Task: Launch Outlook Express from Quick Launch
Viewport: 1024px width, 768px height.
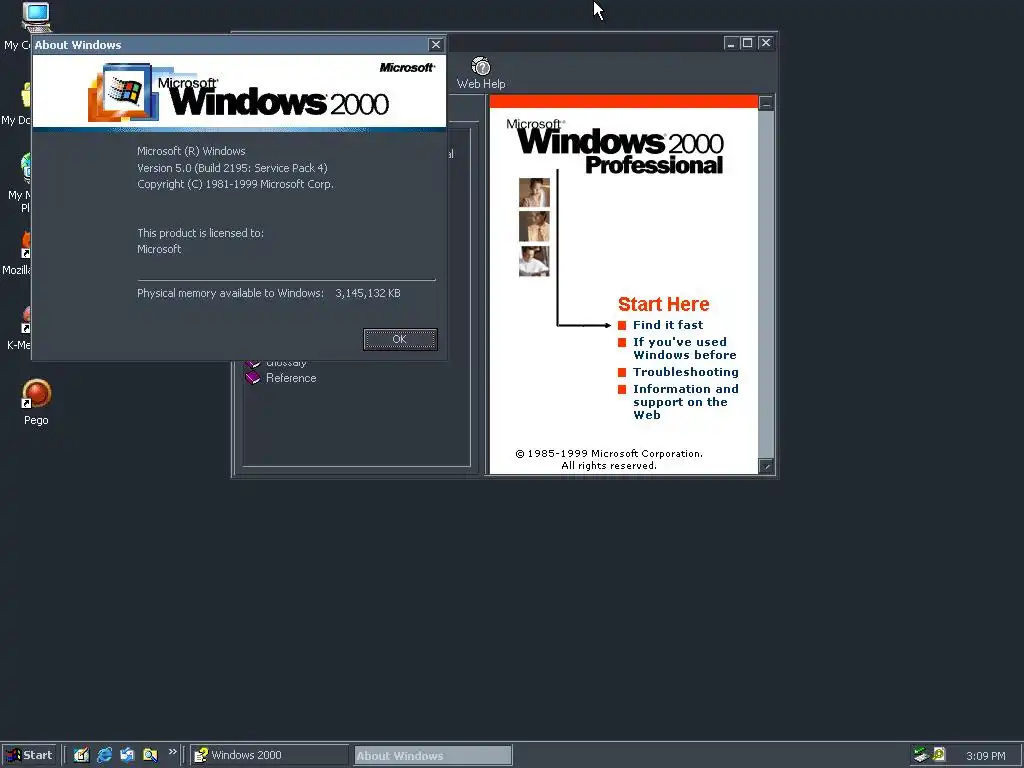Action: click(127, 755)
